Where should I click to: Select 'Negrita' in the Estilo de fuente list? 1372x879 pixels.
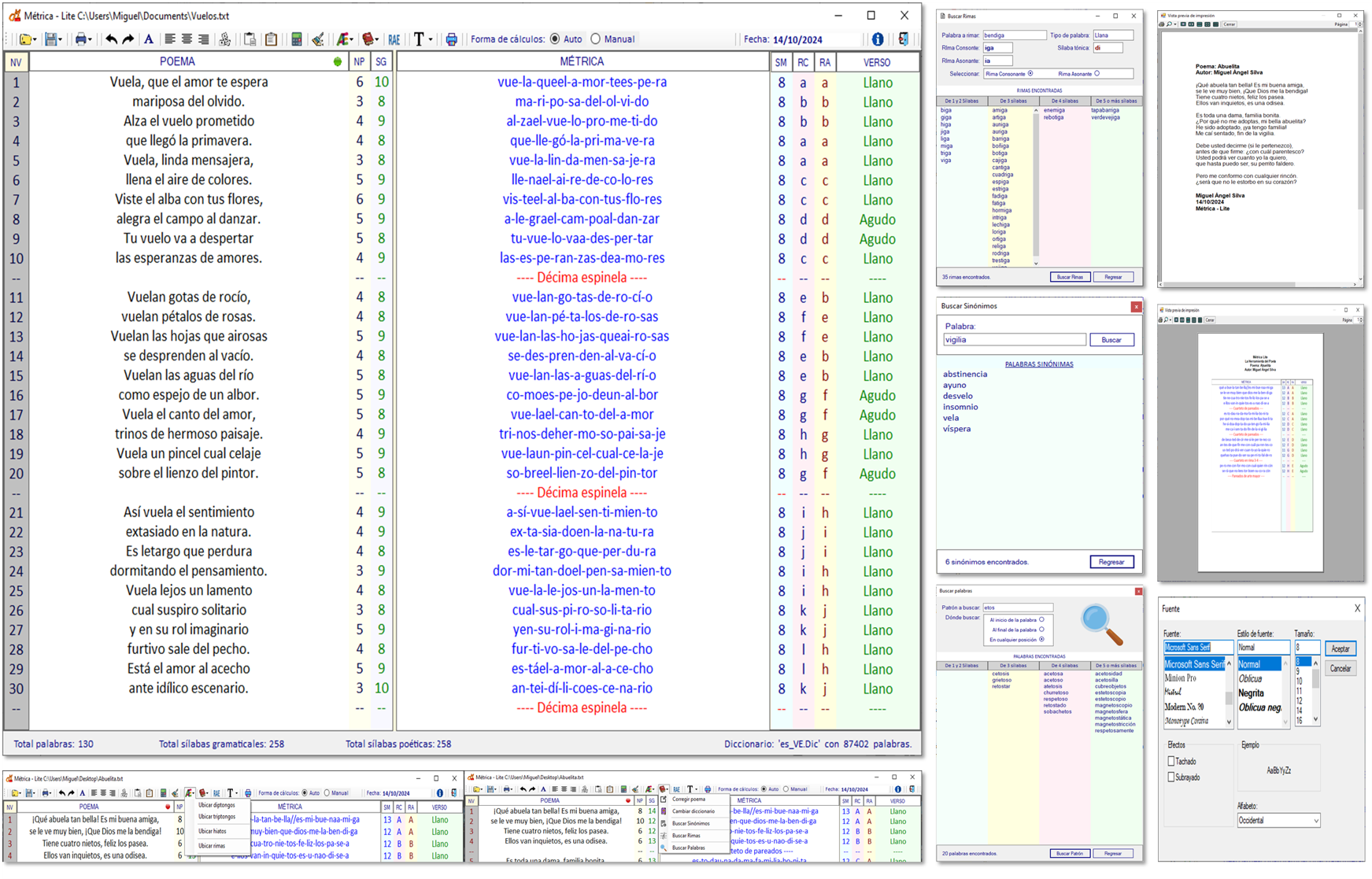[1252, 693]
